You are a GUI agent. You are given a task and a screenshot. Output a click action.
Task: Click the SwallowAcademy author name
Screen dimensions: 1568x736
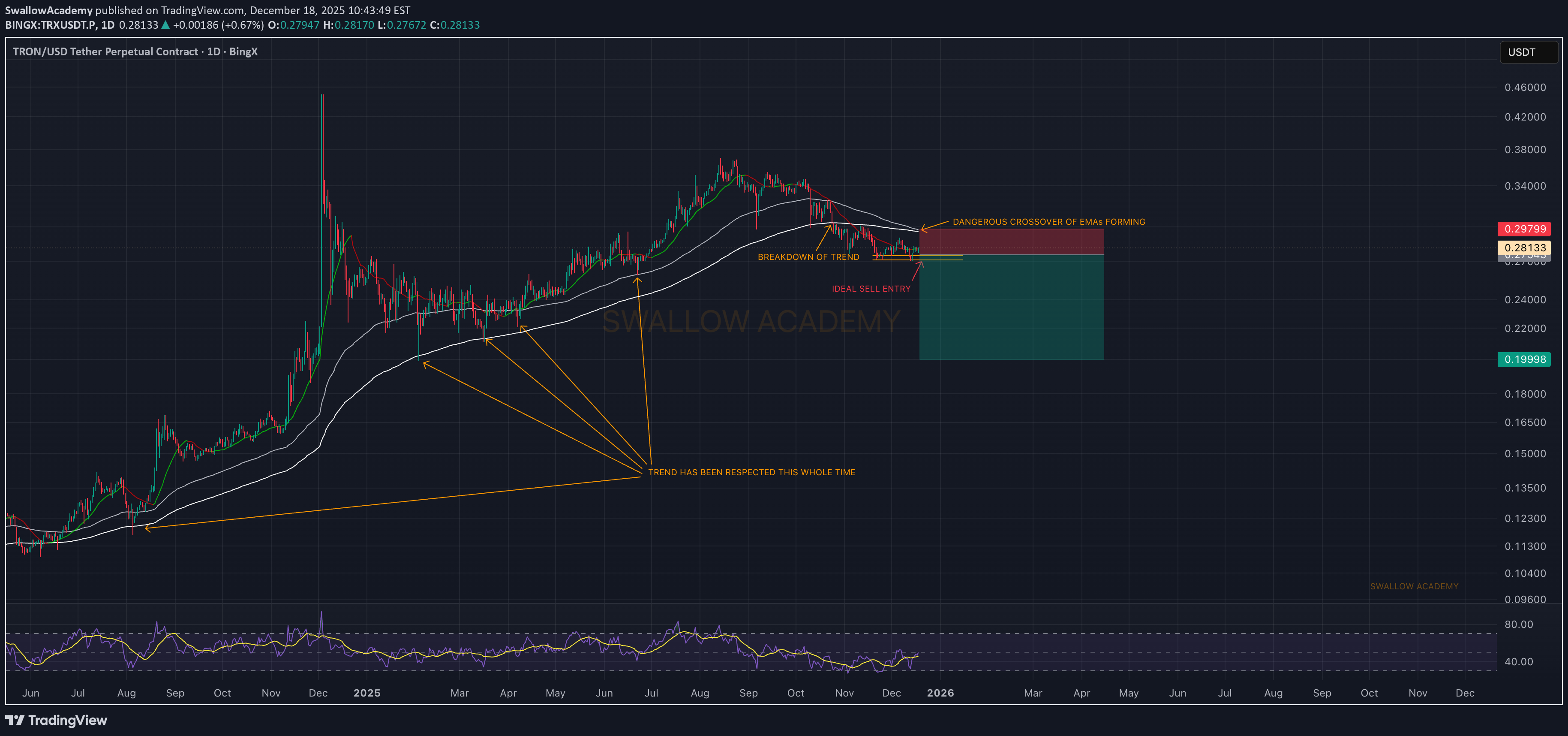pyautogui.click(x=49, y=10)
